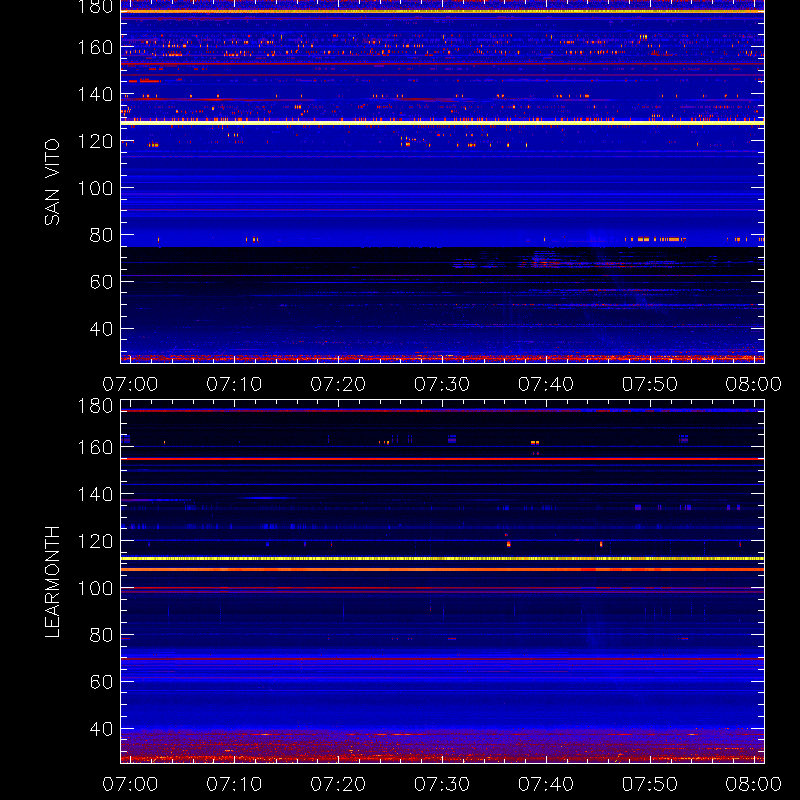Click the 07:50 time label below SAN VITO plot

pyautogui.click(x=649, y=384)
